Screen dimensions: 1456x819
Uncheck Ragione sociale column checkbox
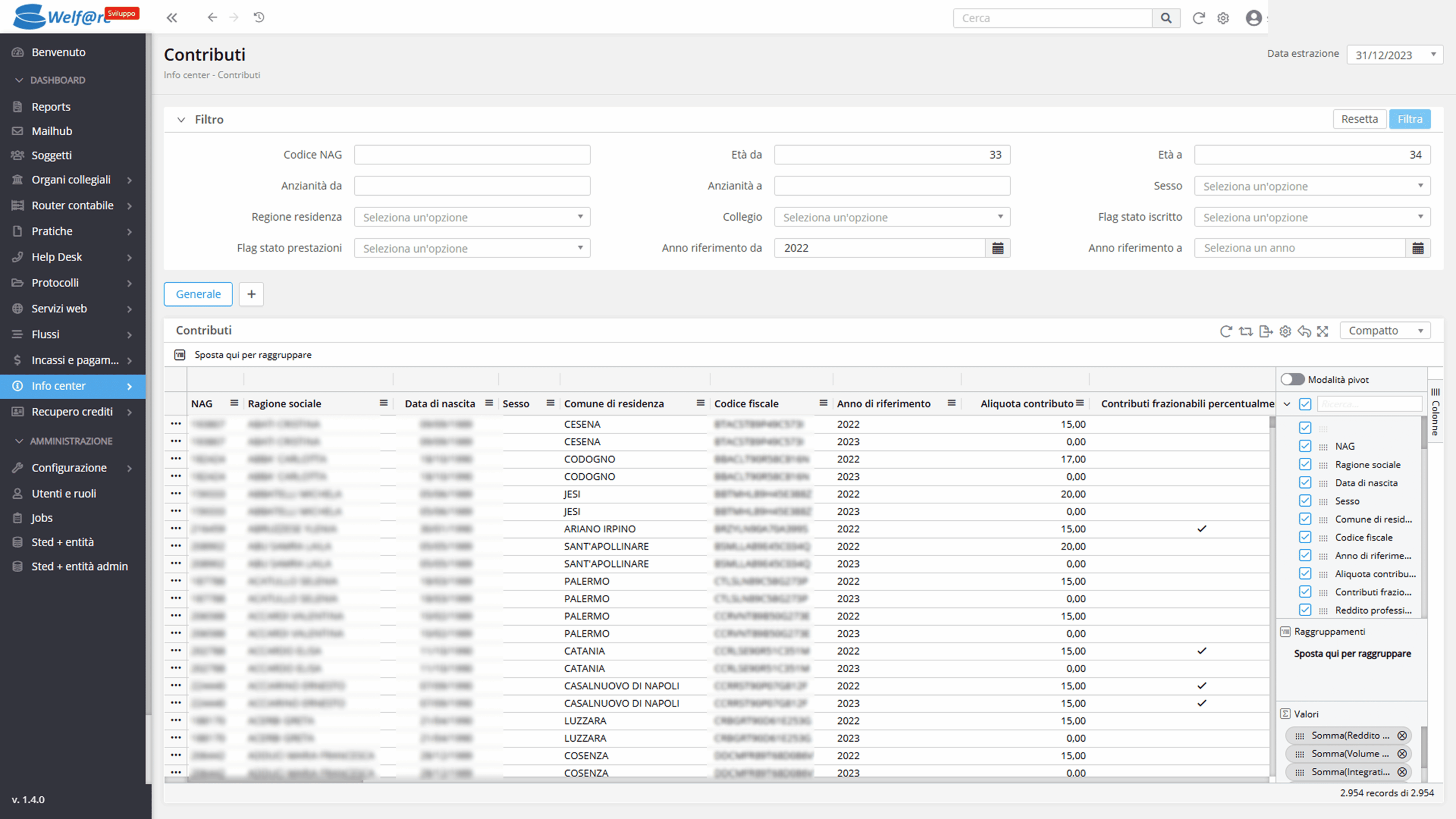1305,465
